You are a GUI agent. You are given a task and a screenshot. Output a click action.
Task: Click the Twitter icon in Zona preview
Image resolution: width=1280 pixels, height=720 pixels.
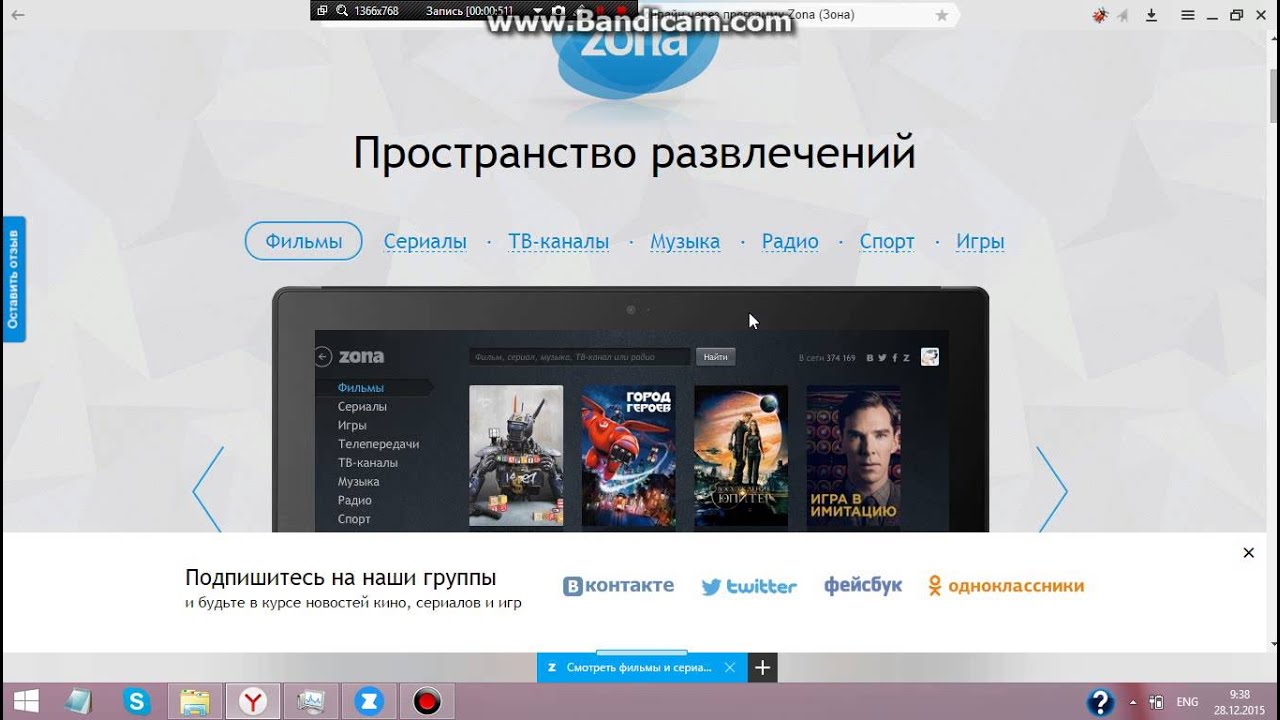point(882,358)
